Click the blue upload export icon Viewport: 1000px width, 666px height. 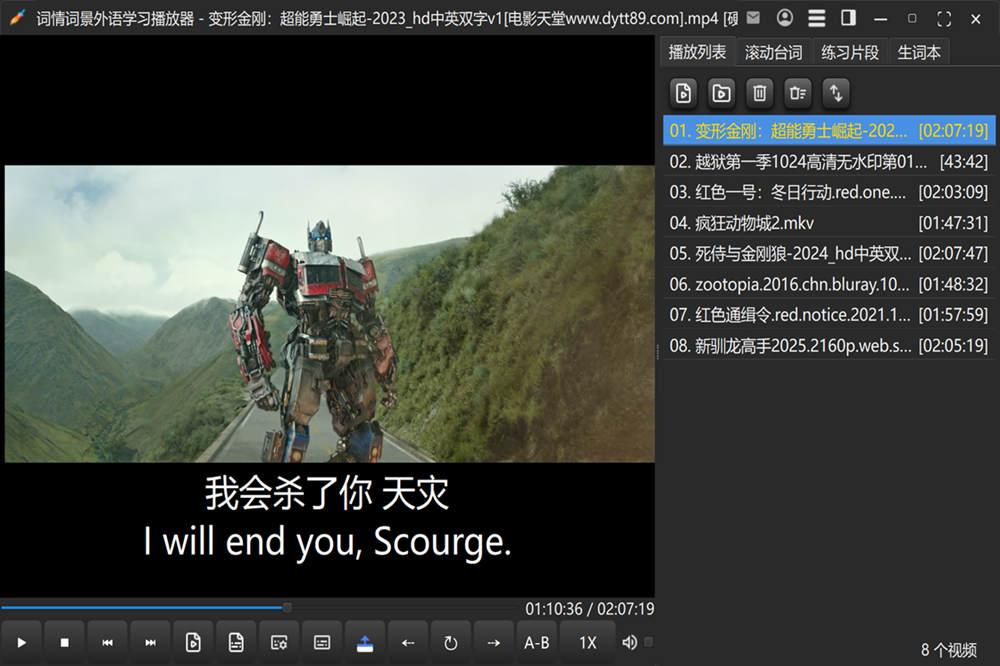(365, 642)
